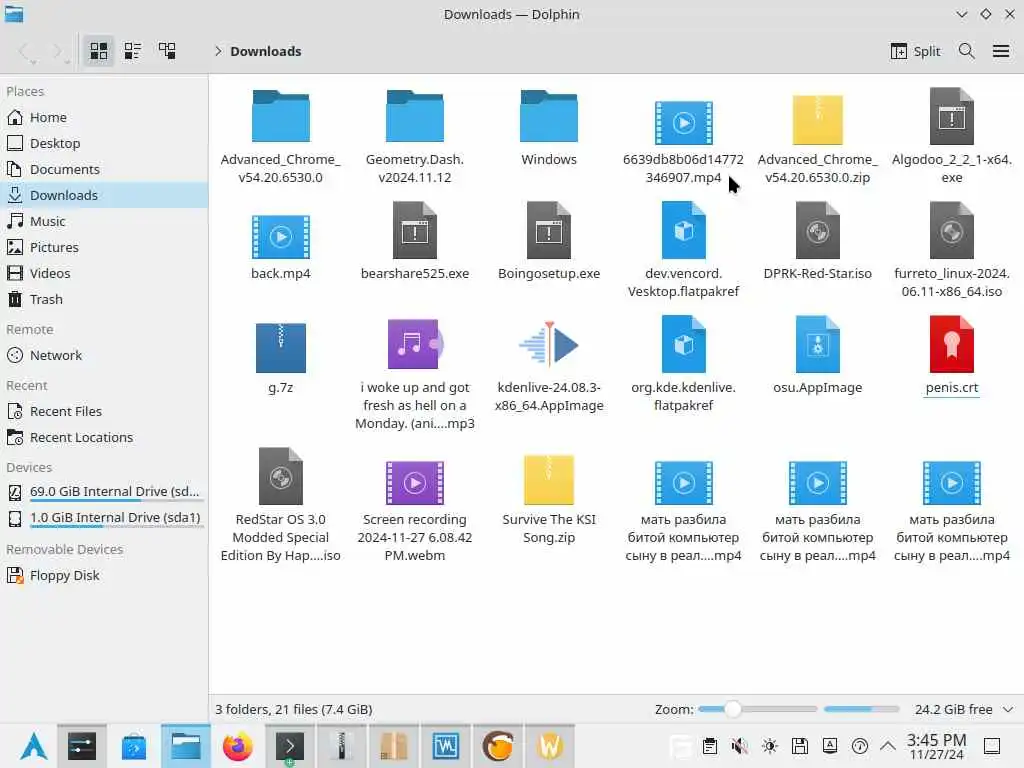The image size is (1024, 768).
Task: Open Pictures in Places panel
Action: tap(104, 248)
